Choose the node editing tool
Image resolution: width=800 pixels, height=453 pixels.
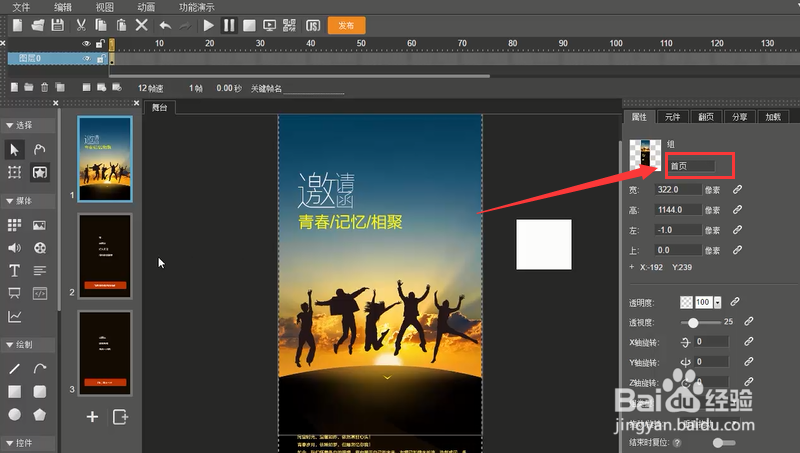tap(39, 149)
